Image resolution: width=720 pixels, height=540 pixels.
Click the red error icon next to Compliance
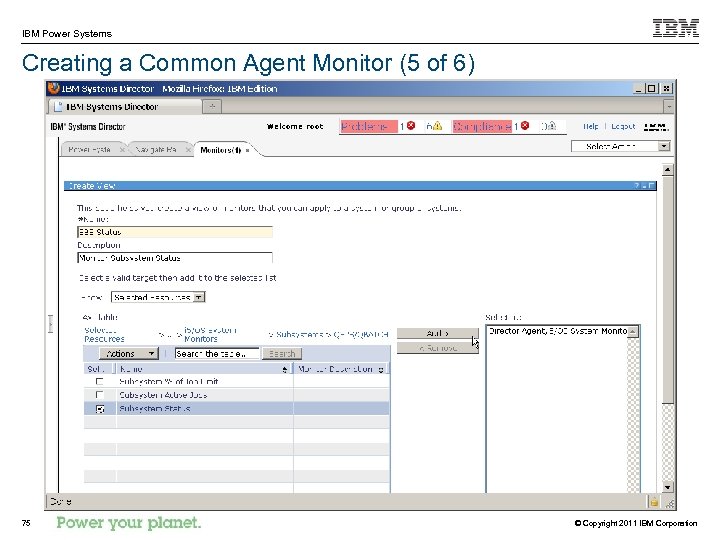[x=525, y=125]
